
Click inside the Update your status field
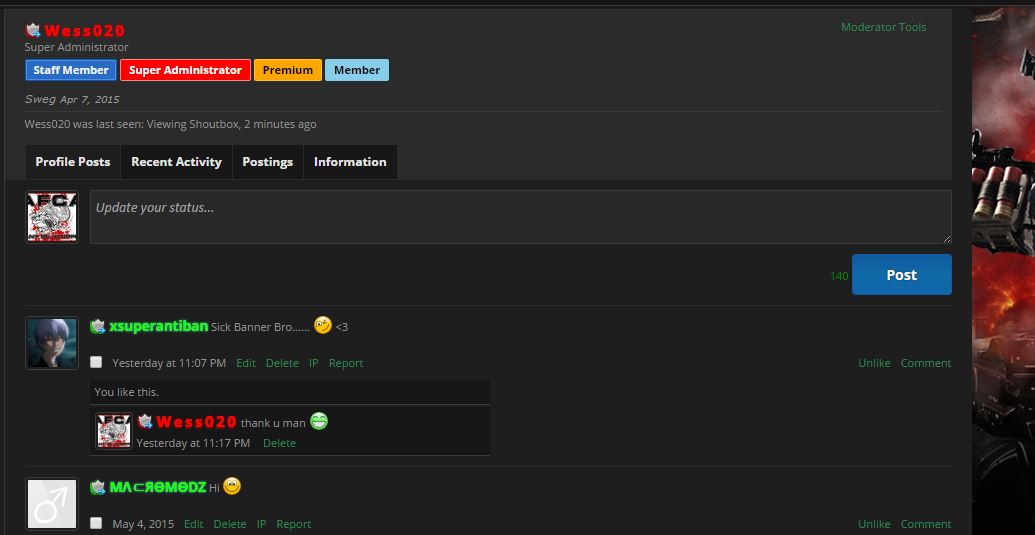(520, 217)
